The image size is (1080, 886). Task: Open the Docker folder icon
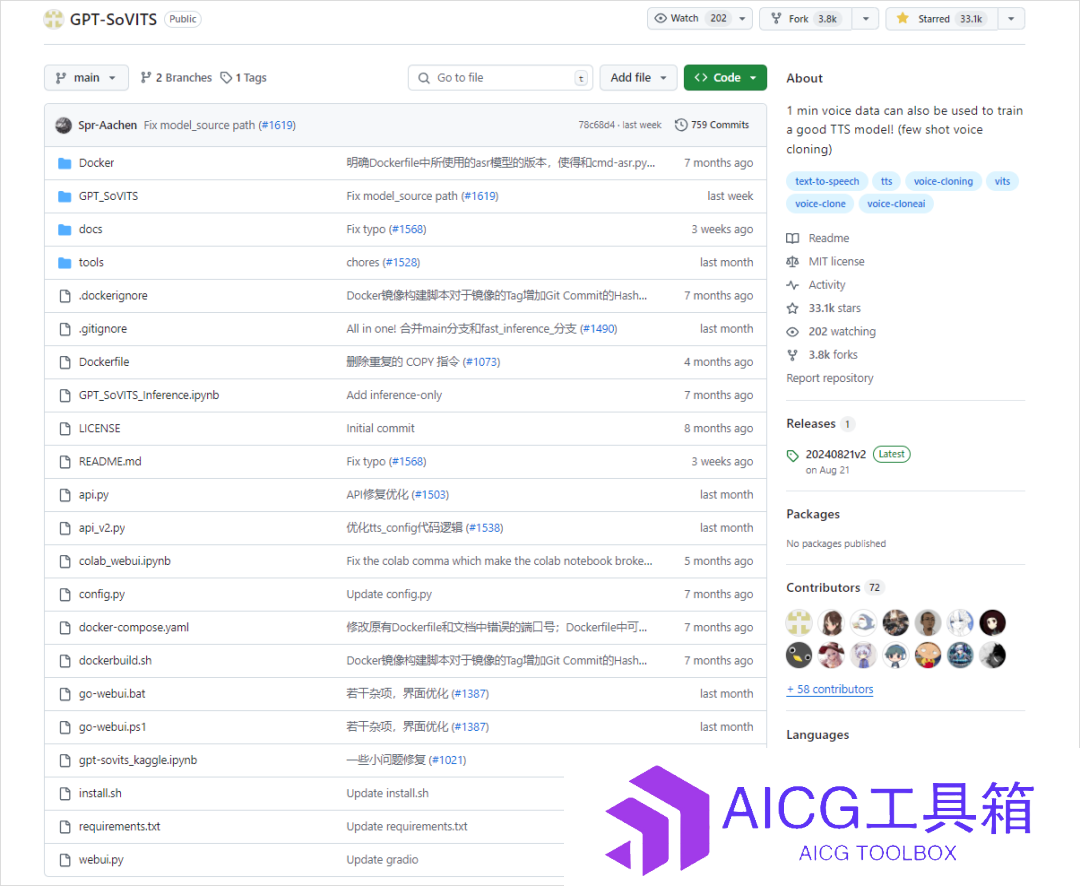coord(65,163)
